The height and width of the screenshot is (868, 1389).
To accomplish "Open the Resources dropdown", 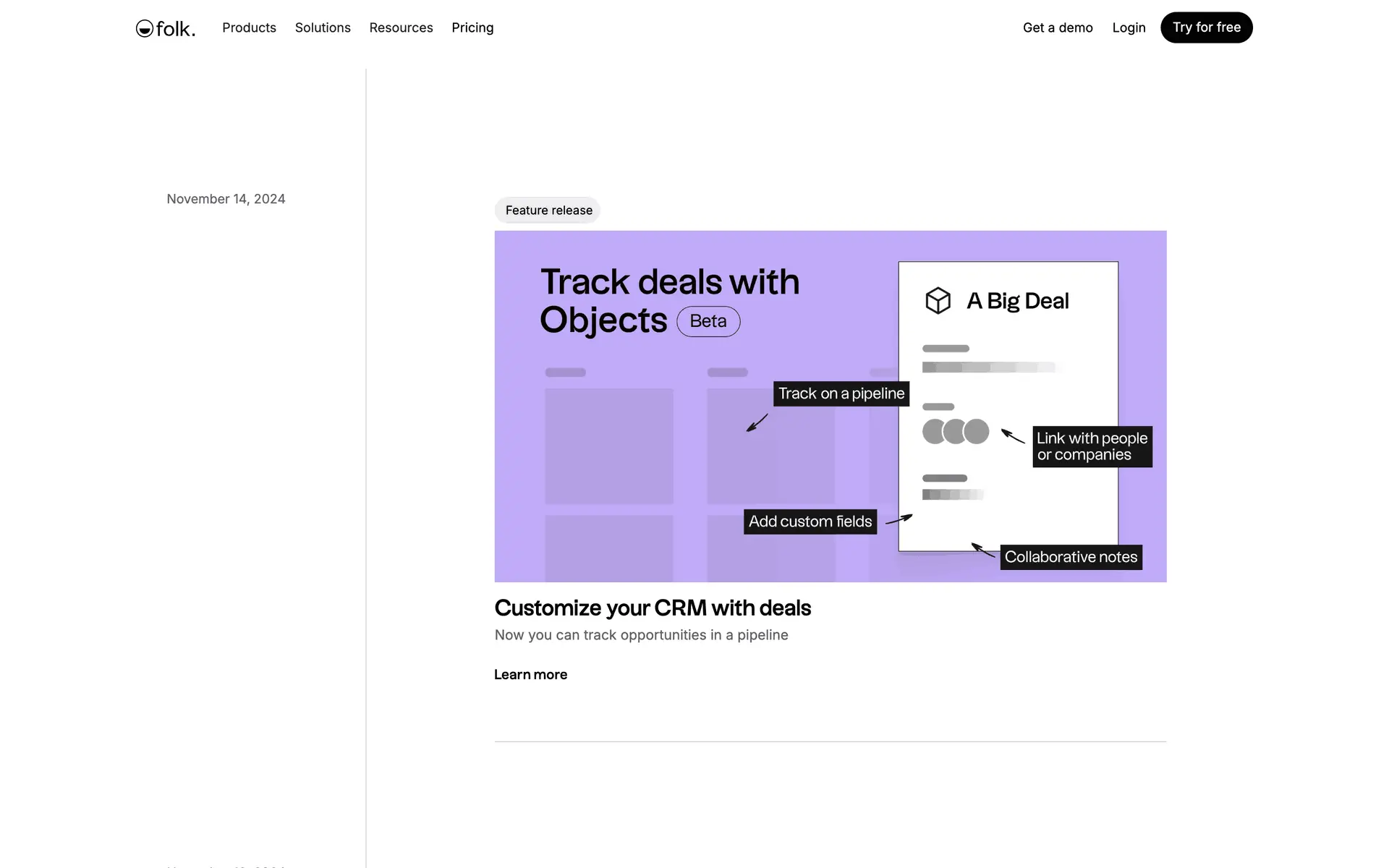I will pos(401,27).
